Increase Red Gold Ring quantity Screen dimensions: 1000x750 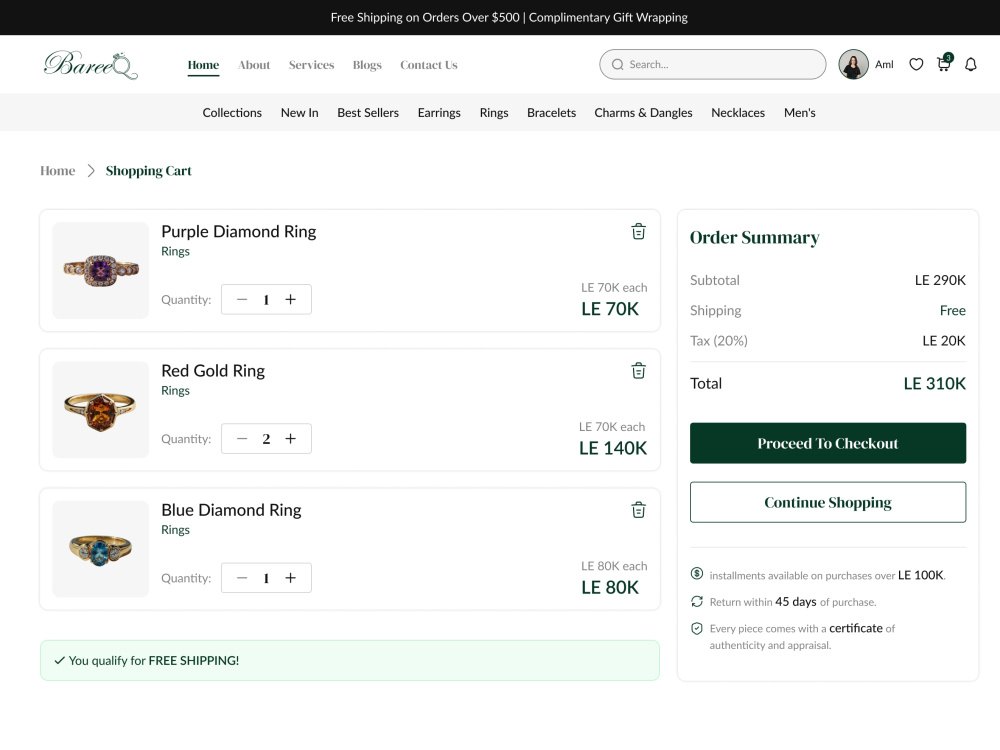[290, 439]
